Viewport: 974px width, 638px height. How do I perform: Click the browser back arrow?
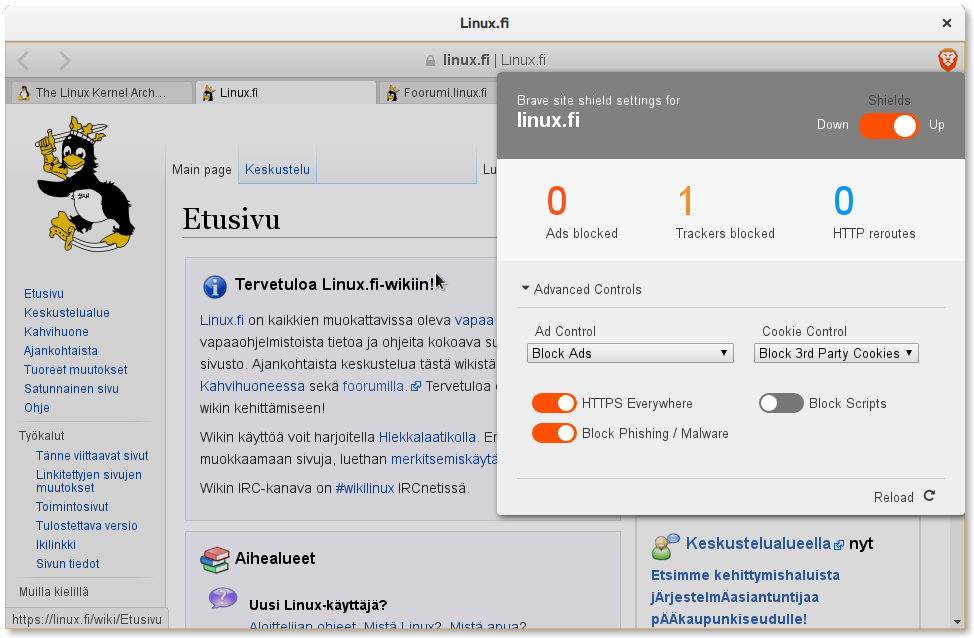pyautogui.click(x=25, y=60)
